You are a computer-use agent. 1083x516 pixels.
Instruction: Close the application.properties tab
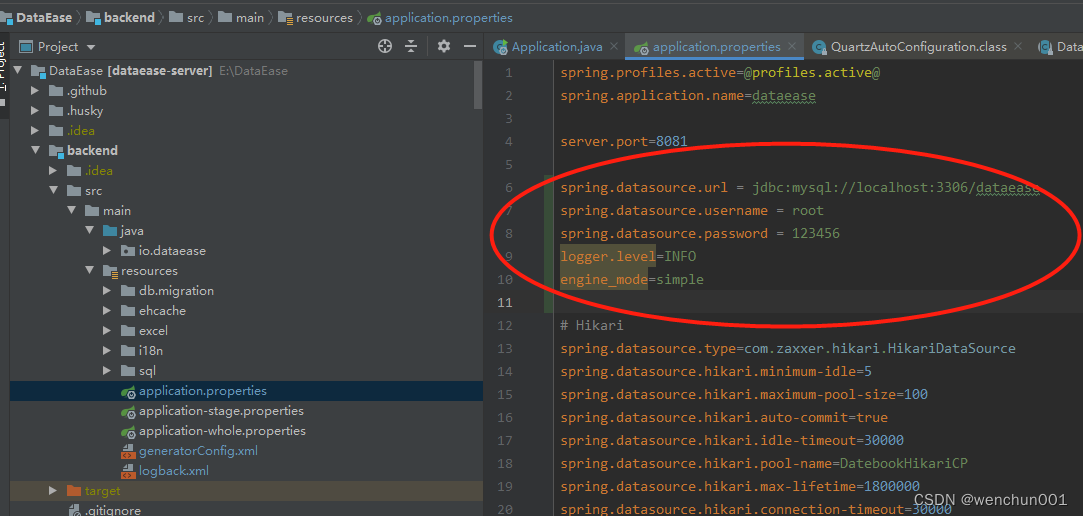pyautogui.click(x=792, y=47)
